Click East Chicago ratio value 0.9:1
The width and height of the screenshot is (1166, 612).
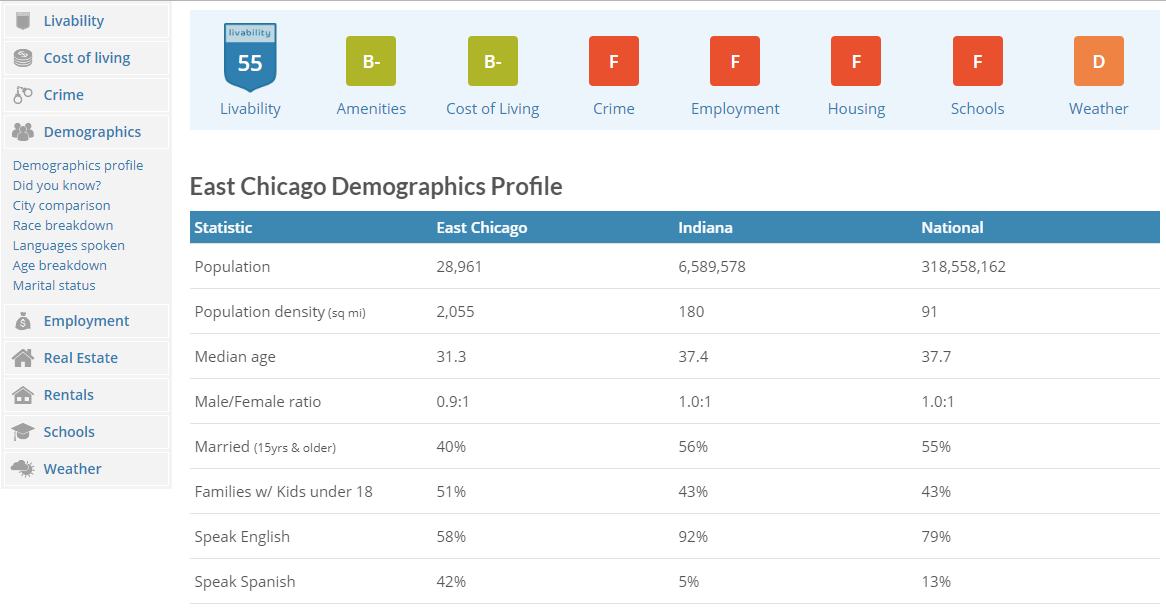point(453,402)
